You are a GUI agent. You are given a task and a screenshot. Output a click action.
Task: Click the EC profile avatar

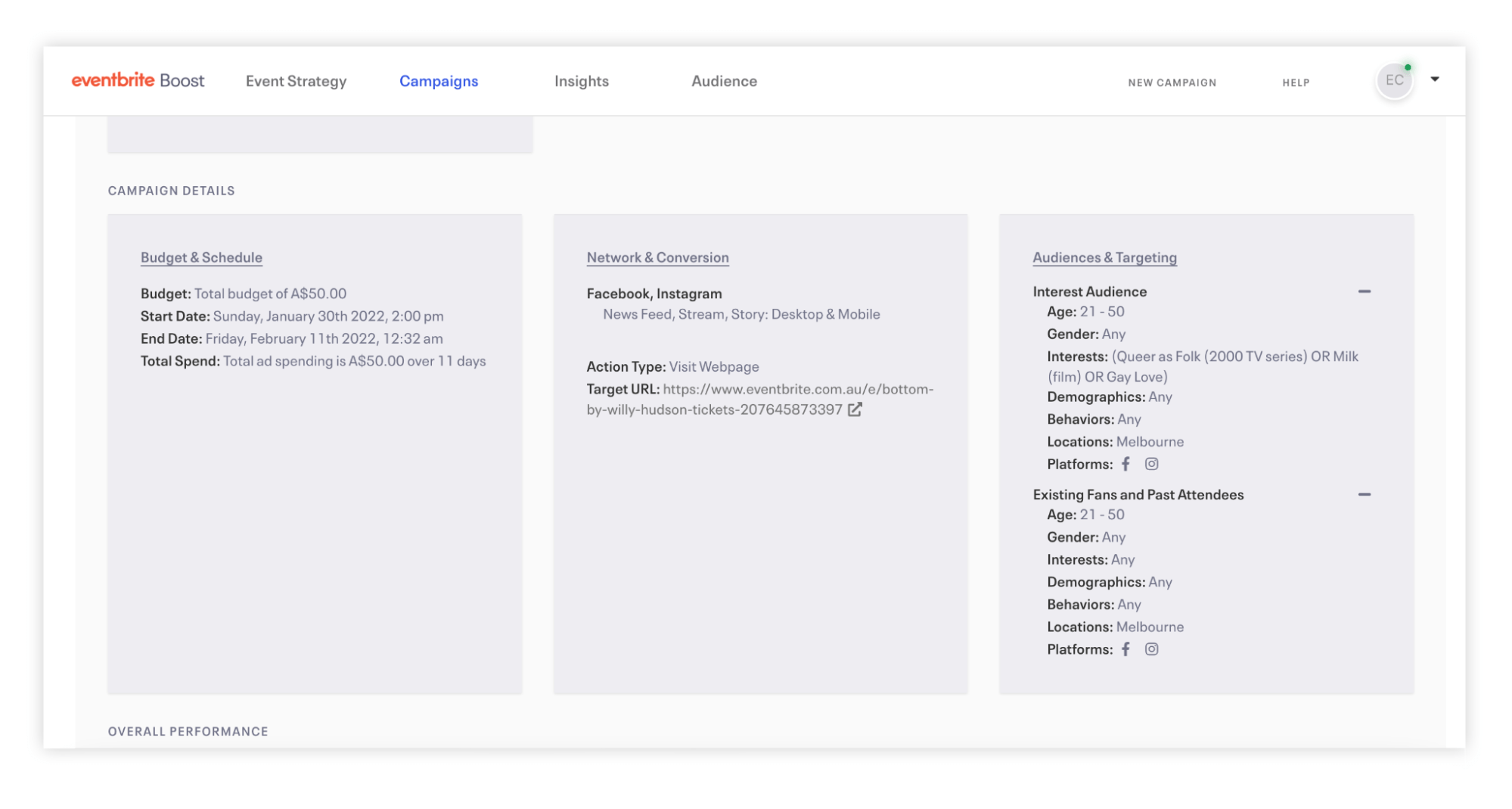click(1395, 80)
